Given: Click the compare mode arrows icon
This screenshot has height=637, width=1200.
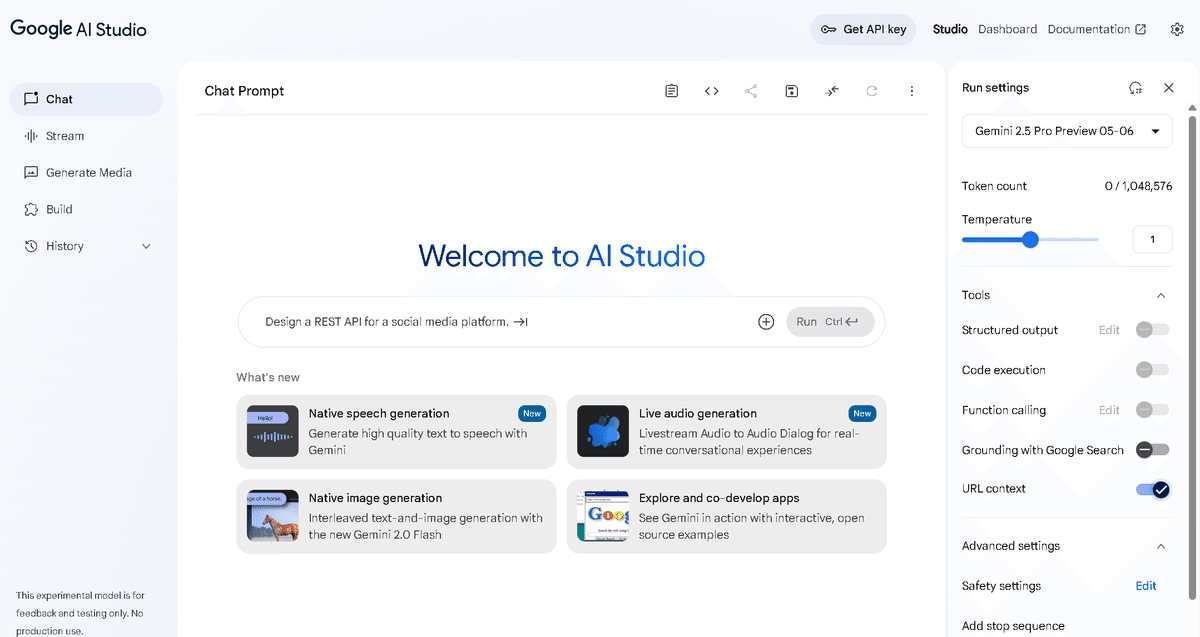Looking at the screenshot, I should click(831, 90).
